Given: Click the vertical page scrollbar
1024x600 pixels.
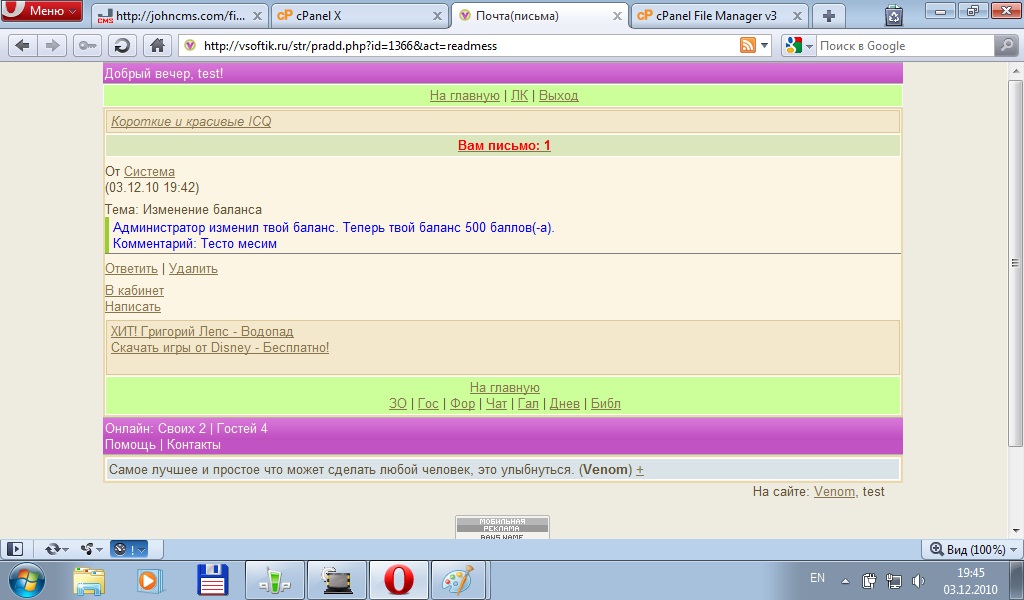Looking at the screenshot, I should point(1015,262).
